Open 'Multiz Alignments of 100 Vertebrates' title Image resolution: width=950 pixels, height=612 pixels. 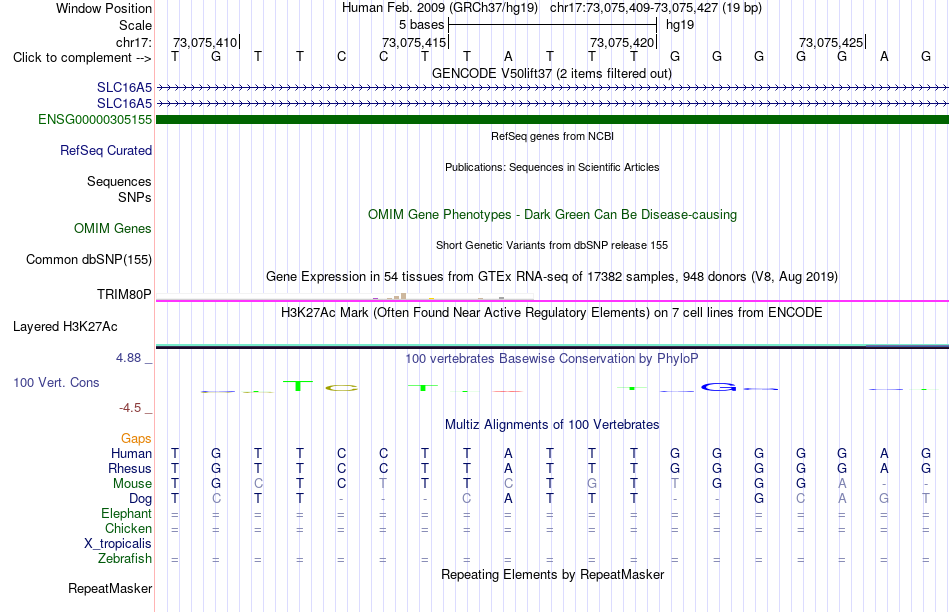(552, 425)
